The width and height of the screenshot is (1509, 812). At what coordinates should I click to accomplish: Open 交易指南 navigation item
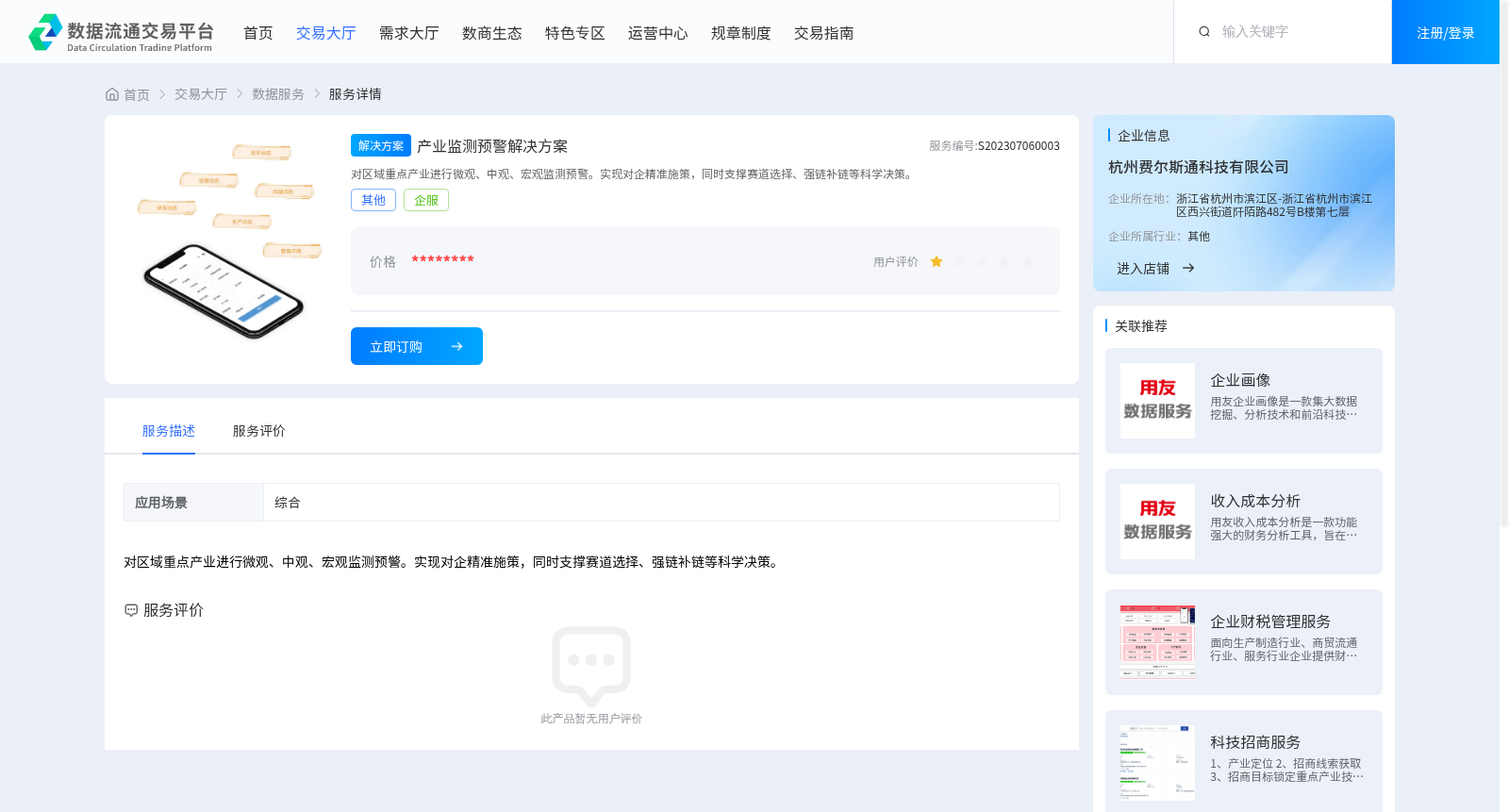[x=824, y=33]
